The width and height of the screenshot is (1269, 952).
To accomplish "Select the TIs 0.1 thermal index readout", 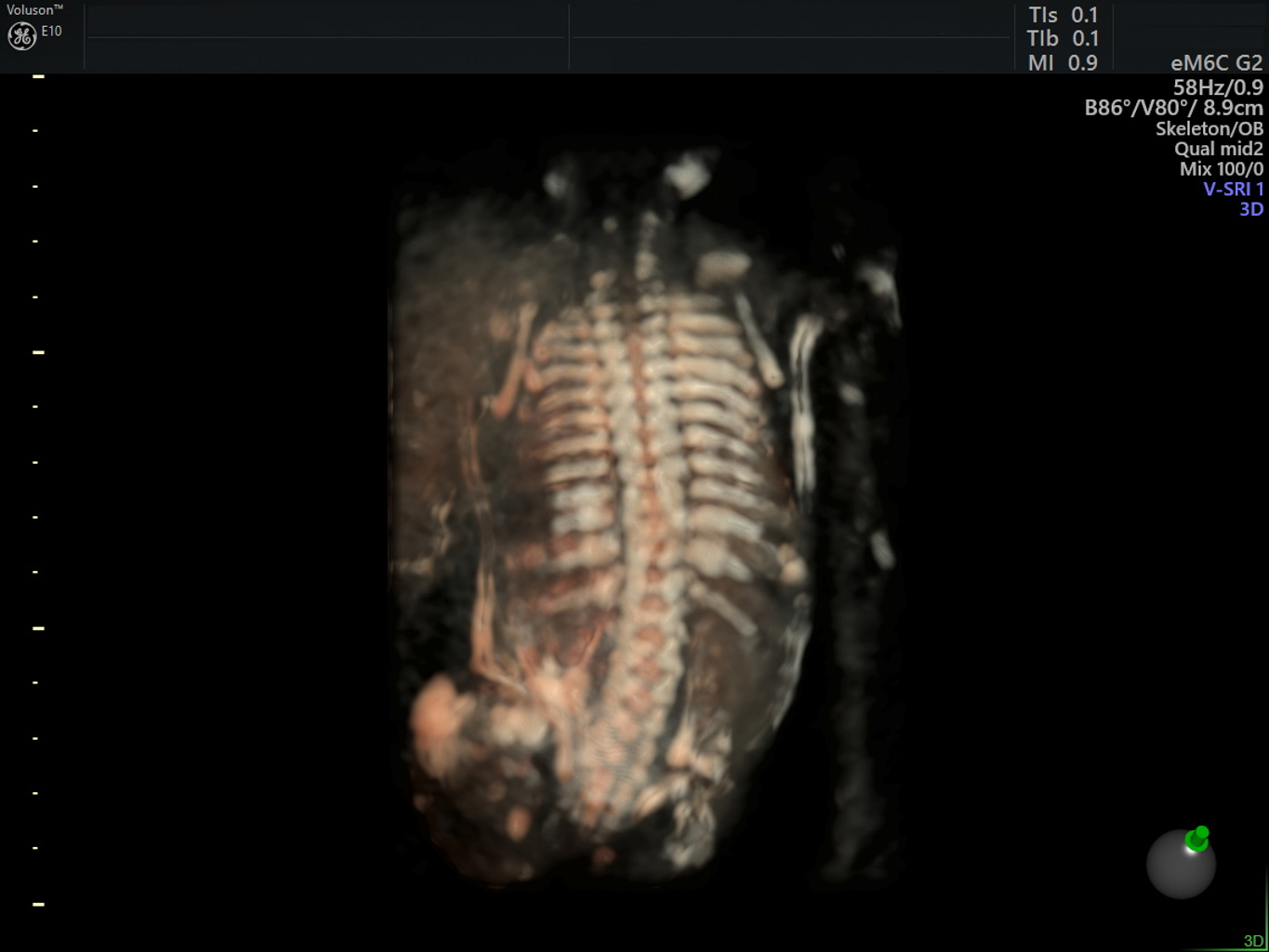I will point(1063,15).
